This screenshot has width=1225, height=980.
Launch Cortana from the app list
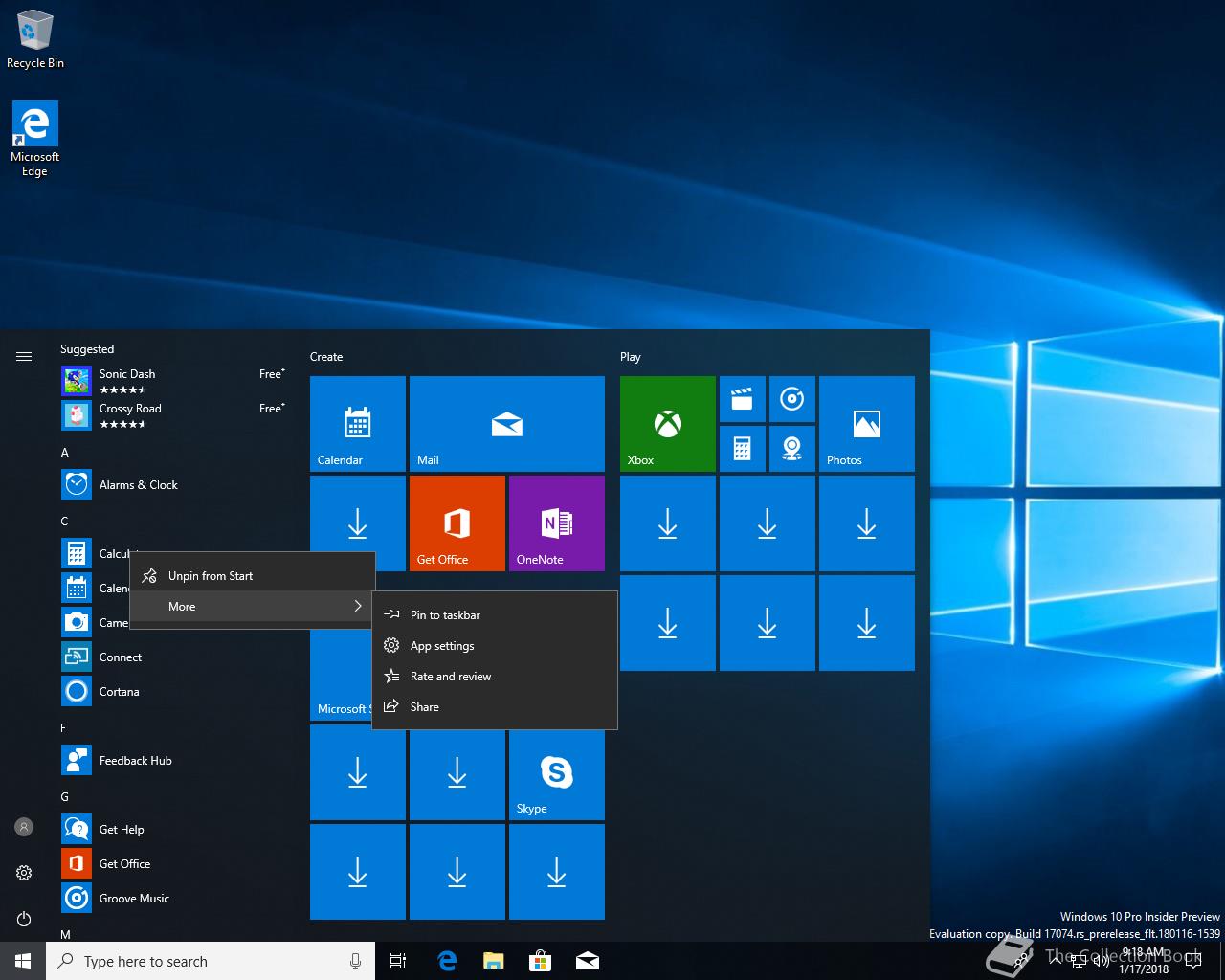click(174, 692)
